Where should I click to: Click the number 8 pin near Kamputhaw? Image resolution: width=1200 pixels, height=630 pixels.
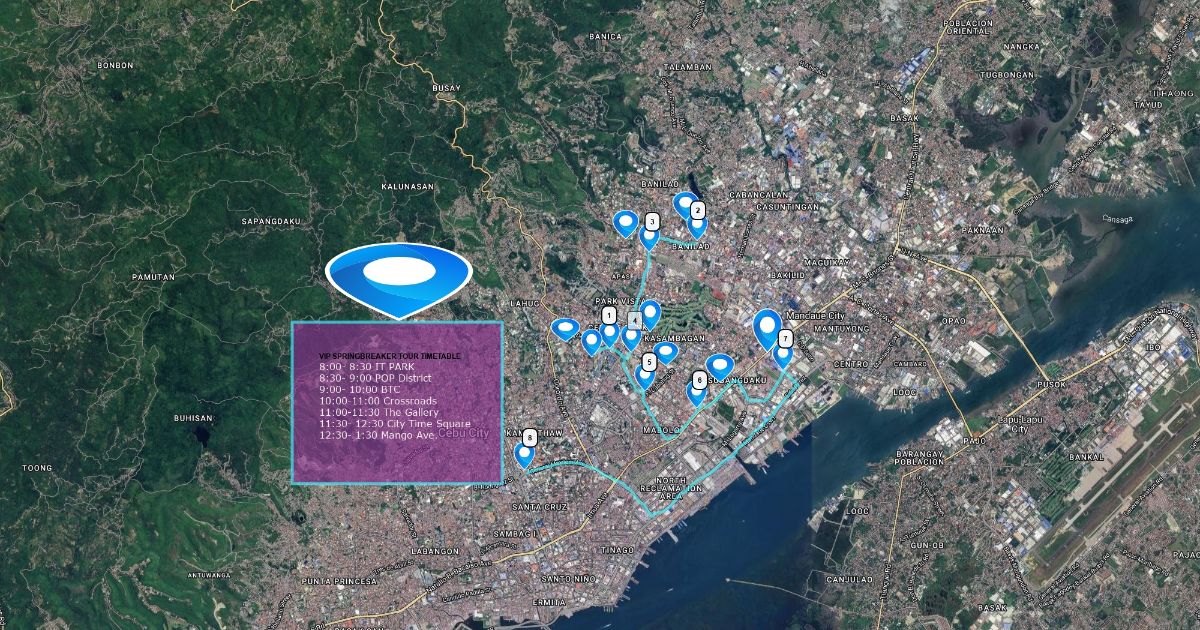523,454
